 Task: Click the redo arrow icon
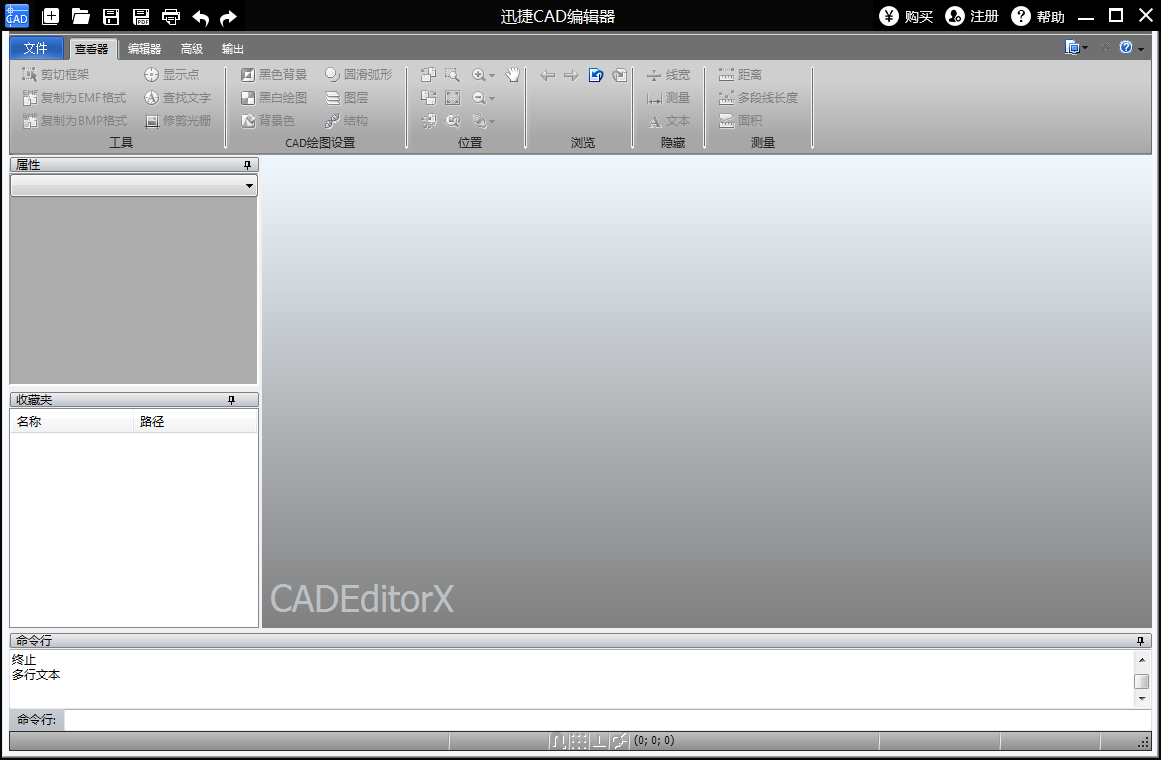click(x=228, y=17)
